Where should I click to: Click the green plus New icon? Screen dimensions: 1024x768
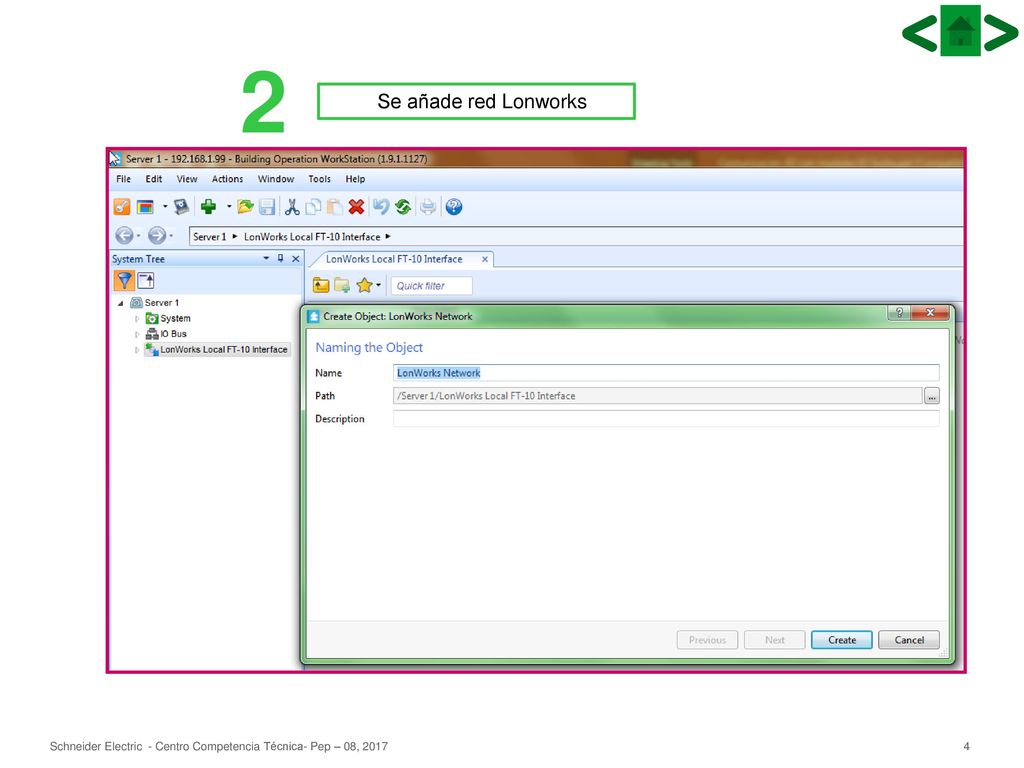click(208, 207)
